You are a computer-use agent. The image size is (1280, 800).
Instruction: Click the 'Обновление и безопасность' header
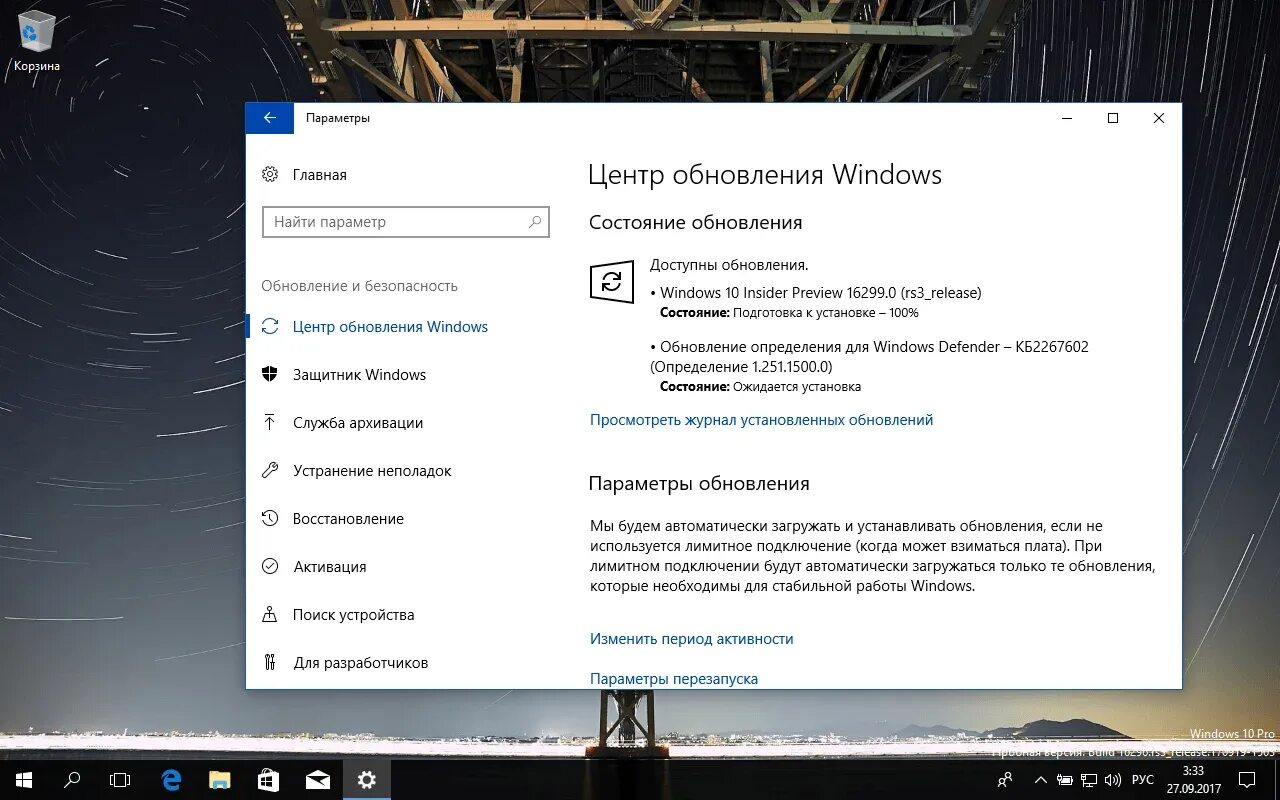[x=359, y=286]
